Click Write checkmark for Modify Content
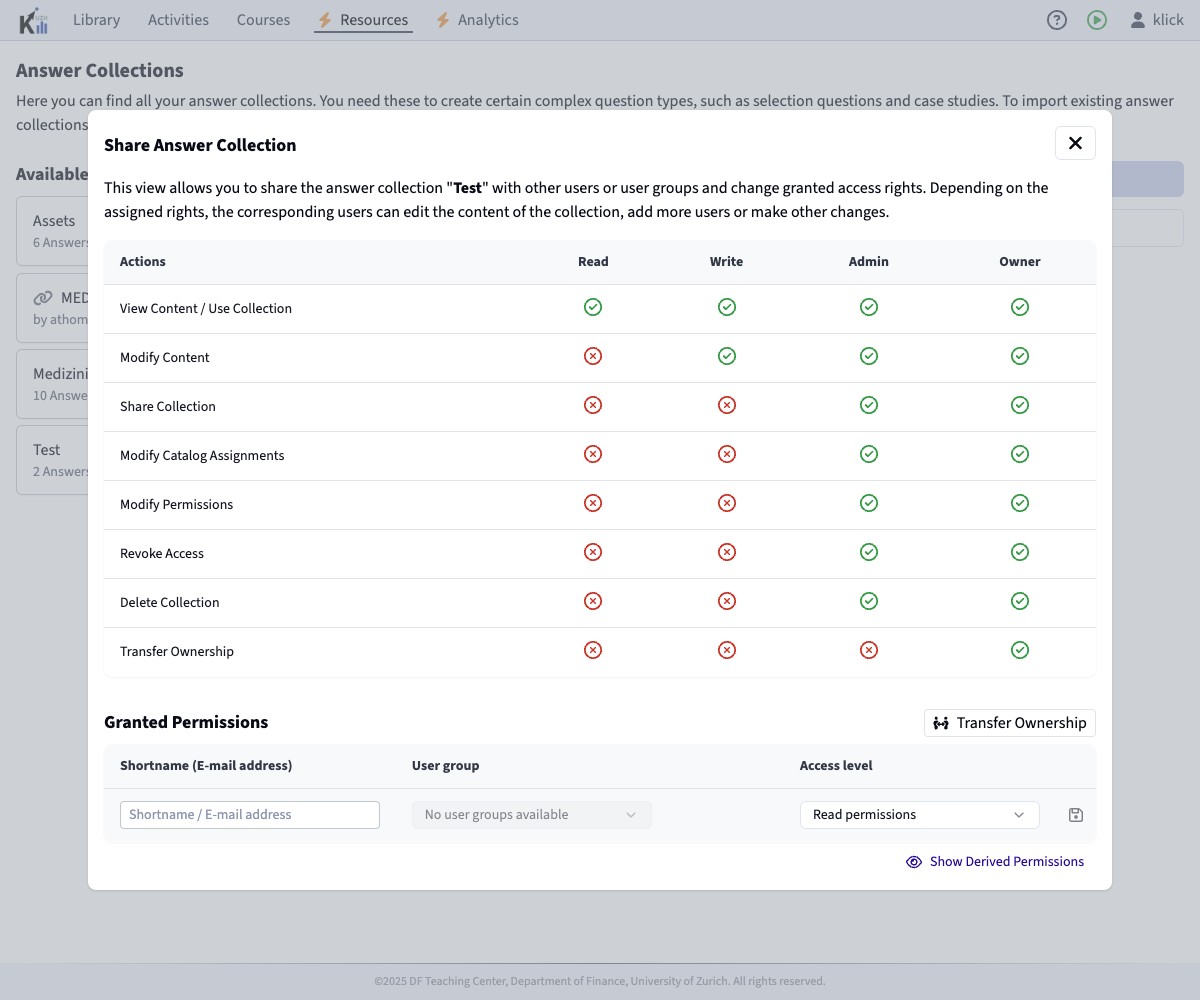This screenshot has height=1000, width=1200. click(x=727, y=356)
